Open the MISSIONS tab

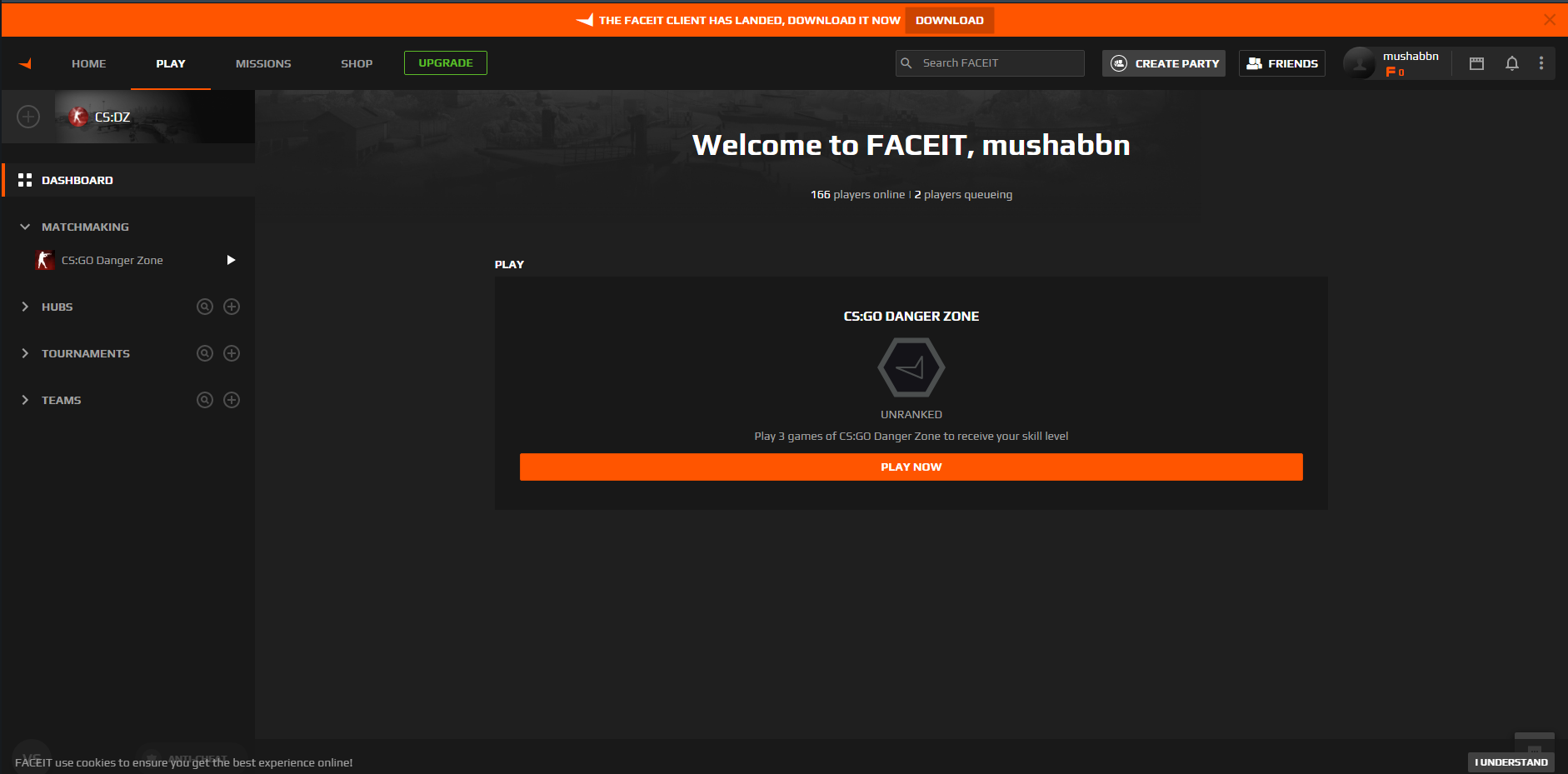[263, 63]
